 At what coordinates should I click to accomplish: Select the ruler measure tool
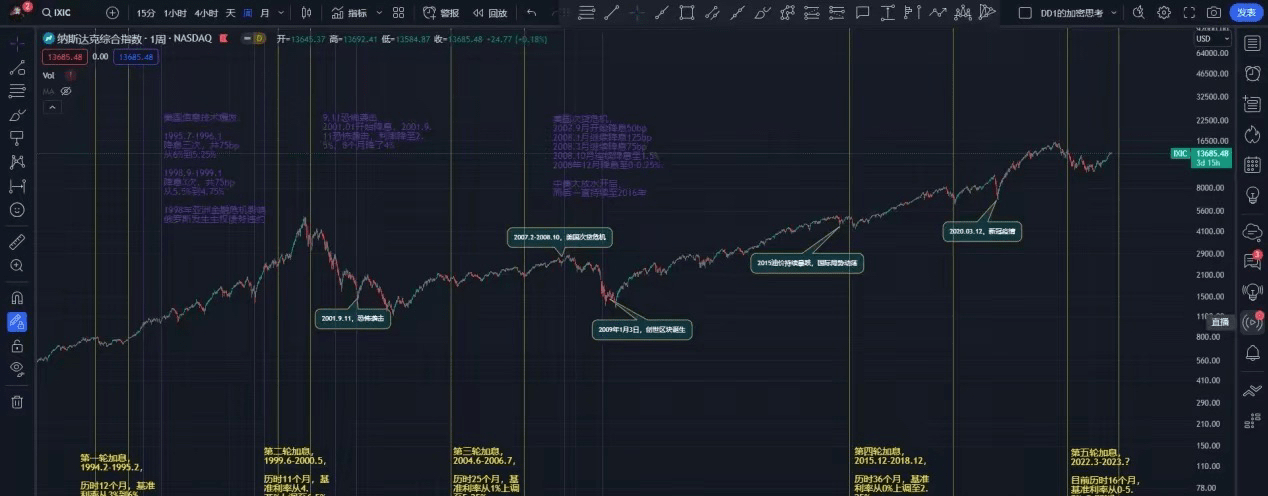click(16, 242)
